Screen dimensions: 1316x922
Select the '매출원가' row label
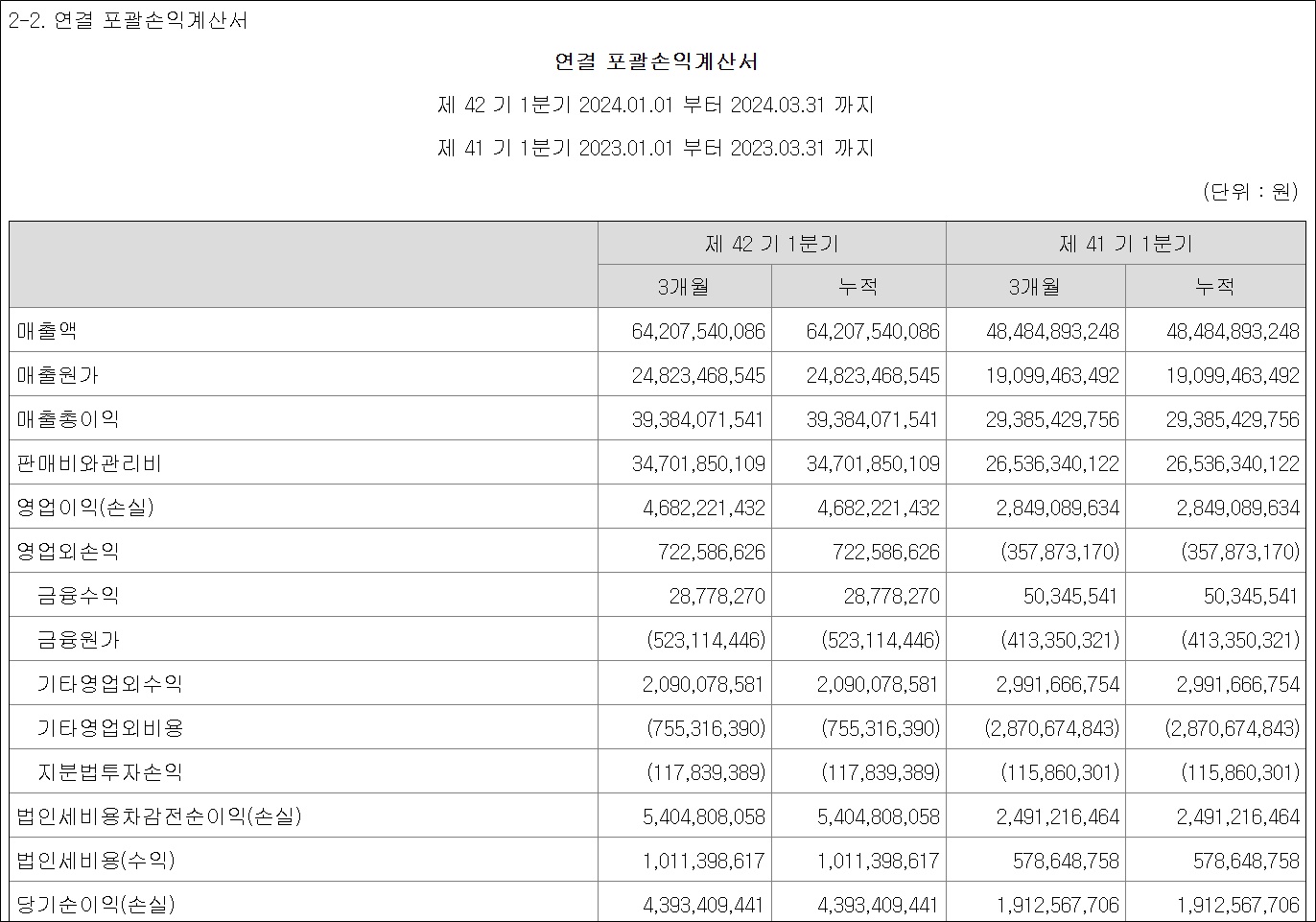[x=58, y=374]
